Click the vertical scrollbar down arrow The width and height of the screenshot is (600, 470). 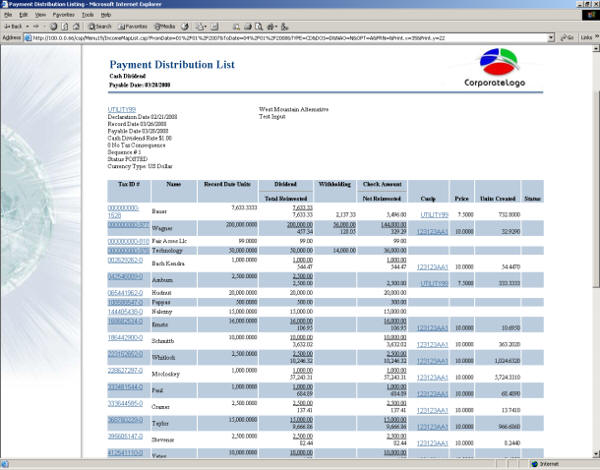[x=596, y=454]
